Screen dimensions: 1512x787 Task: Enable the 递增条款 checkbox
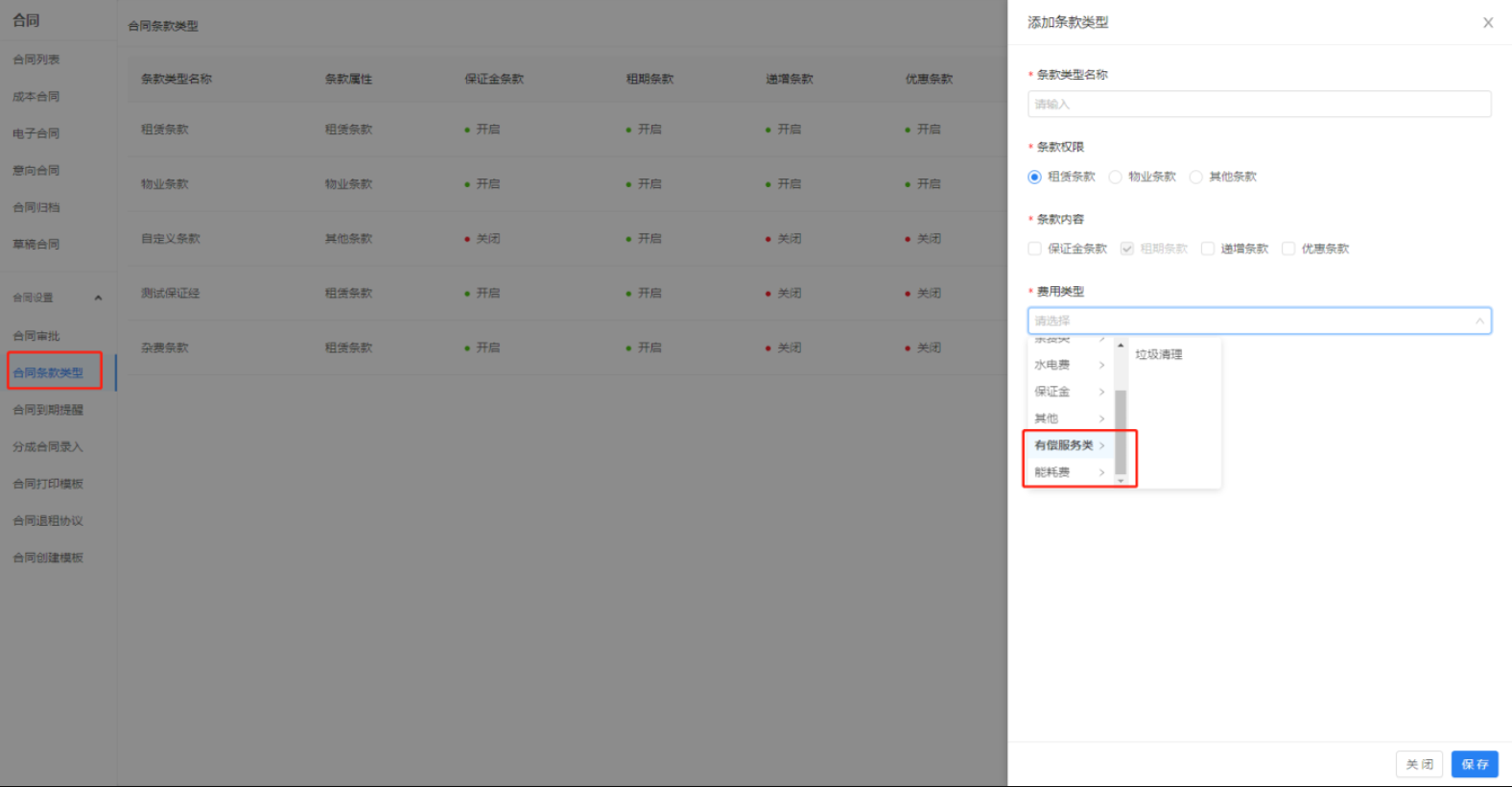pos(1208,250)
